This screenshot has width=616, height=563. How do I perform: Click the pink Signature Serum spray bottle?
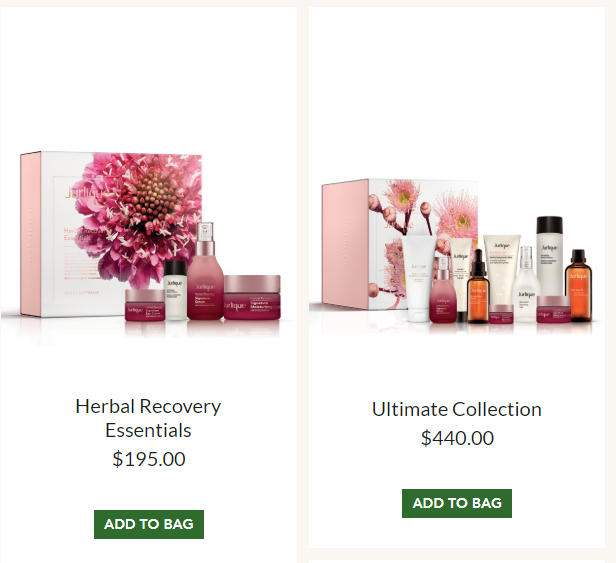pos(205,271)
